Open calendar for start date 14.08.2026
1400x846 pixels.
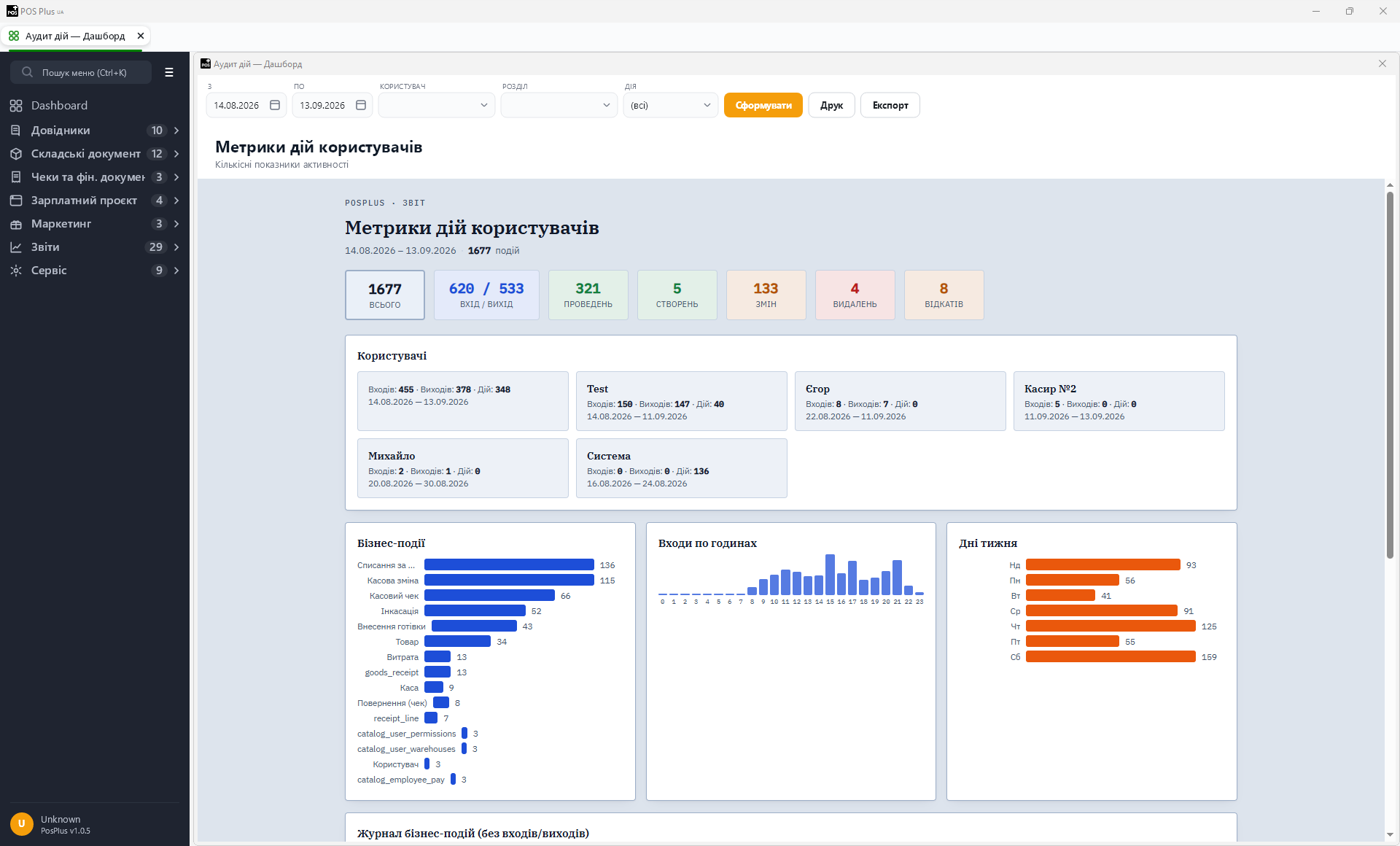point(275,105)
